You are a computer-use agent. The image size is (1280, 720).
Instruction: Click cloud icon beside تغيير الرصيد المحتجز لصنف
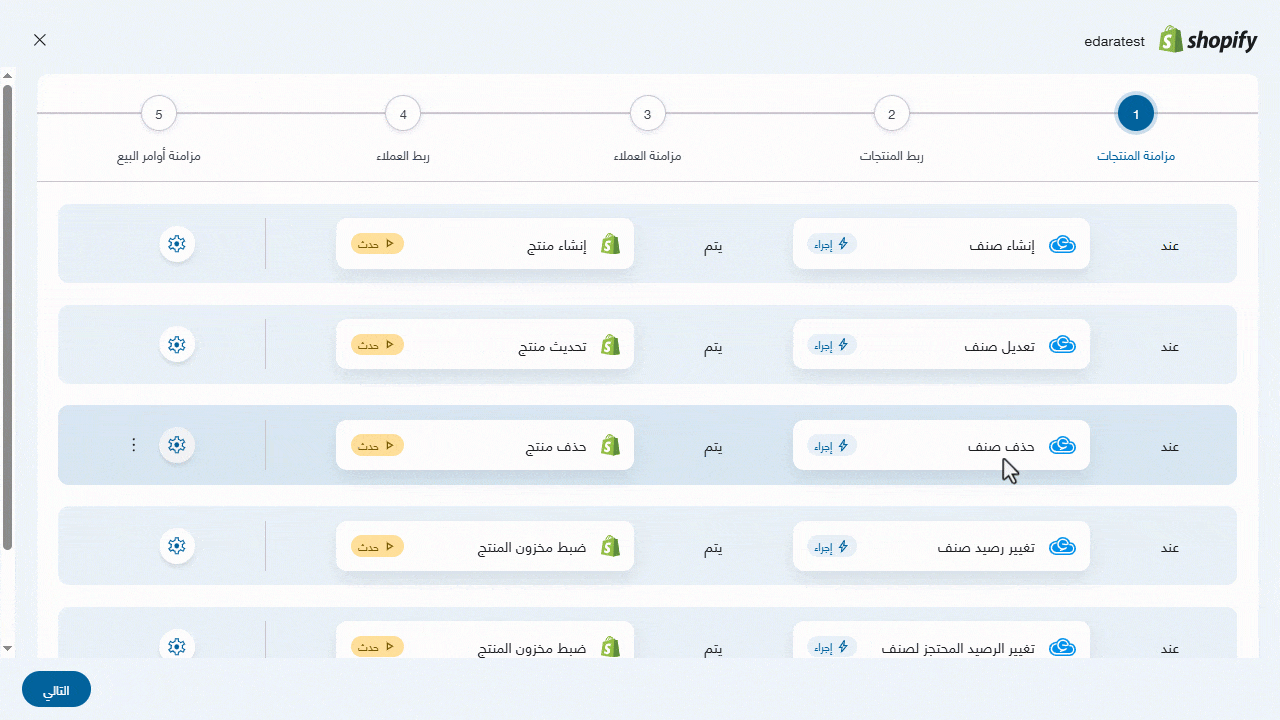pos(1062,648)
